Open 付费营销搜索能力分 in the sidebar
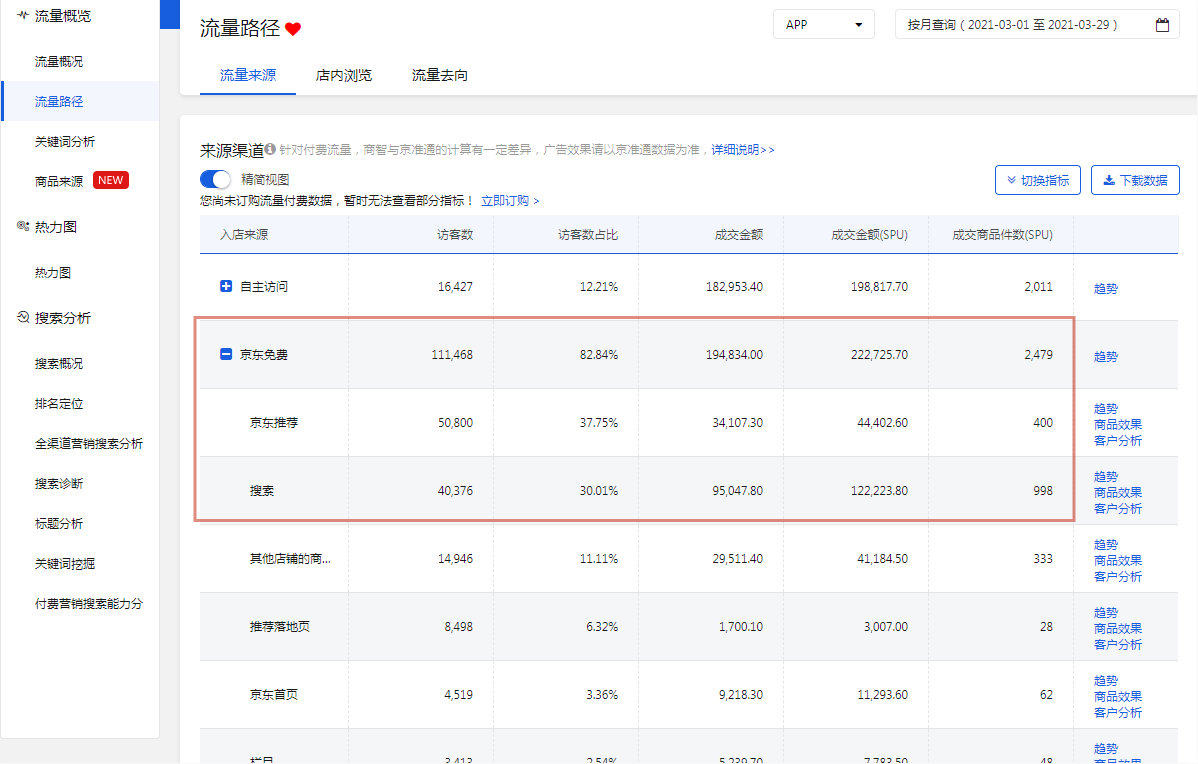Screen dimensions: 1198x764 [89, 604]
